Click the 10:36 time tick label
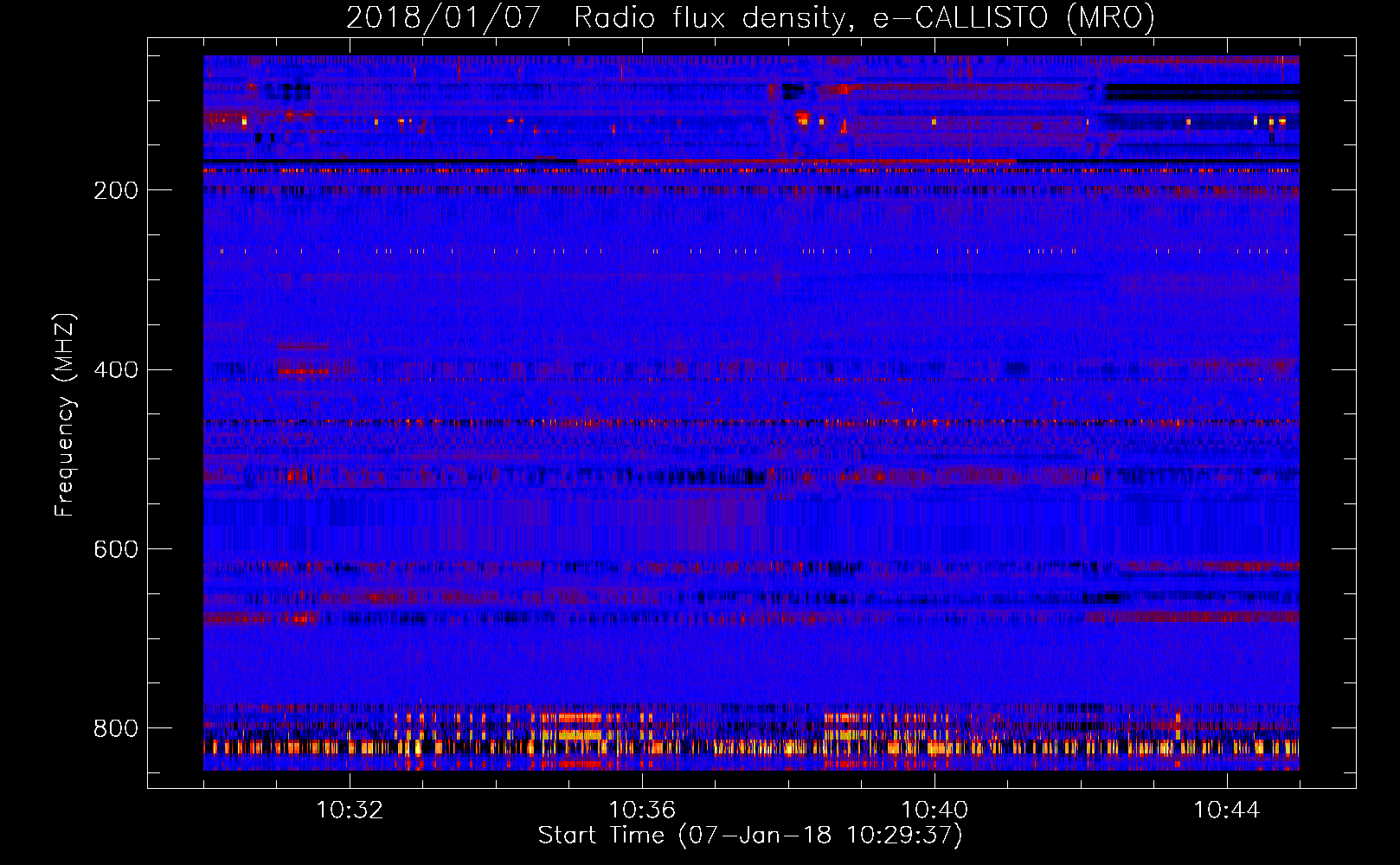 642,811
